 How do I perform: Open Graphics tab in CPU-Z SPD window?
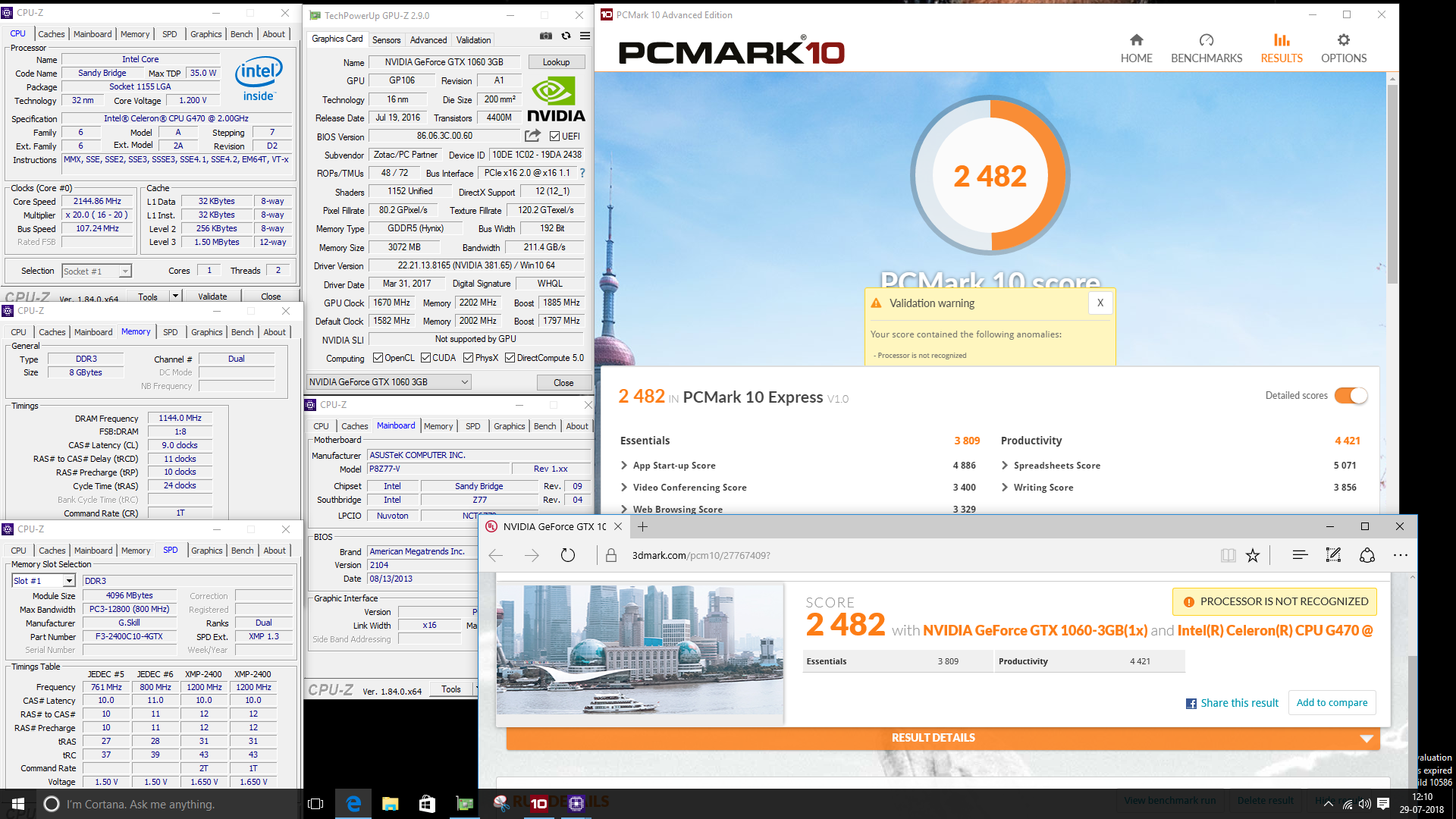[x=206, y=551]
